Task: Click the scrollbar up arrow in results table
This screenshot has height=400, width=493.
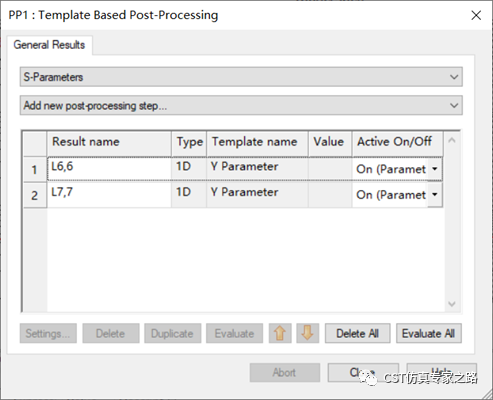Action: pyautogui.click(x=452, y=140)
